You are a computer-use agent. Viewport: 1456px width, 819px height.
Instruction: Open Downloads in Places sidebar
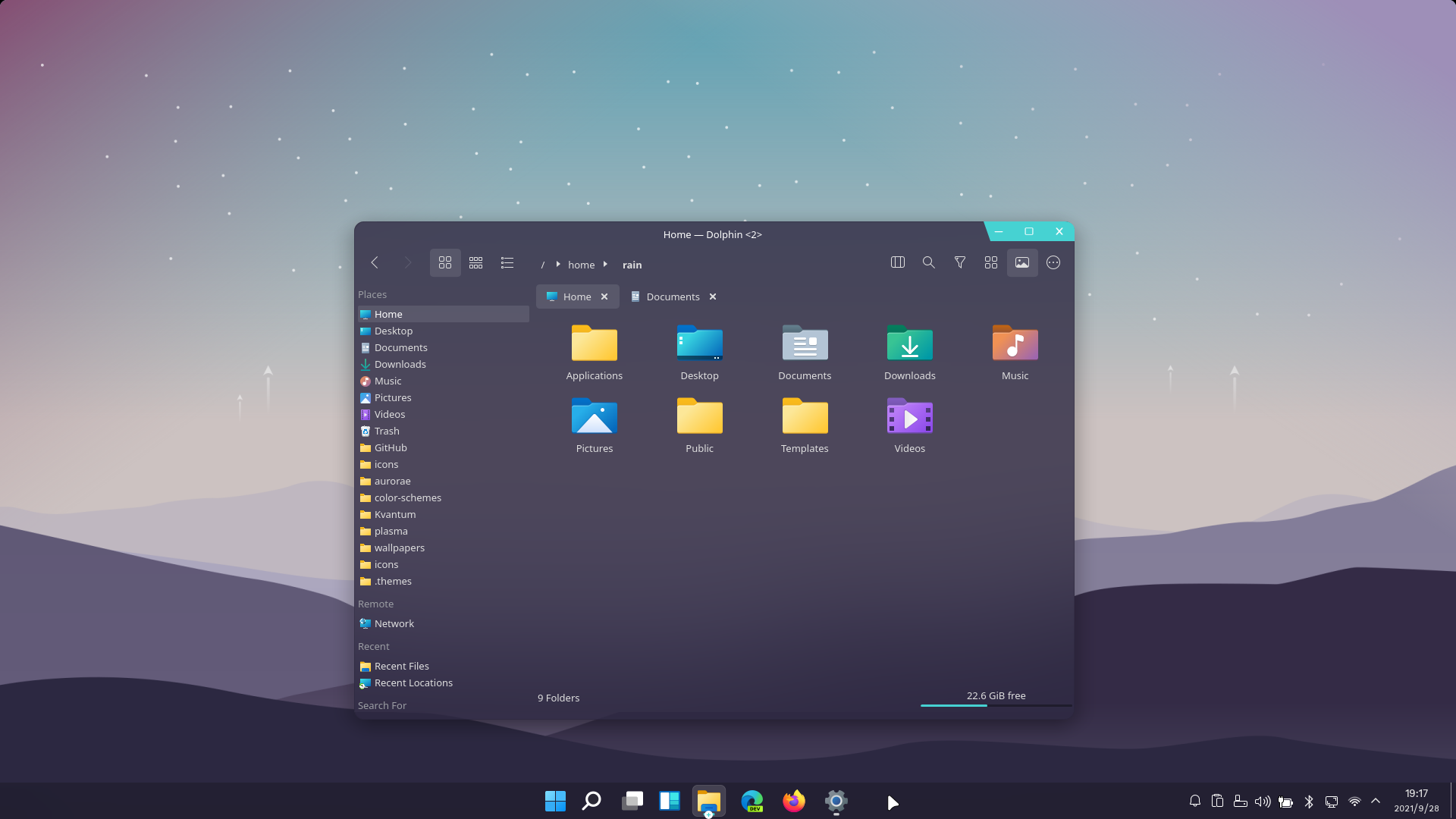pyautogui.click(x=444, y=364)
